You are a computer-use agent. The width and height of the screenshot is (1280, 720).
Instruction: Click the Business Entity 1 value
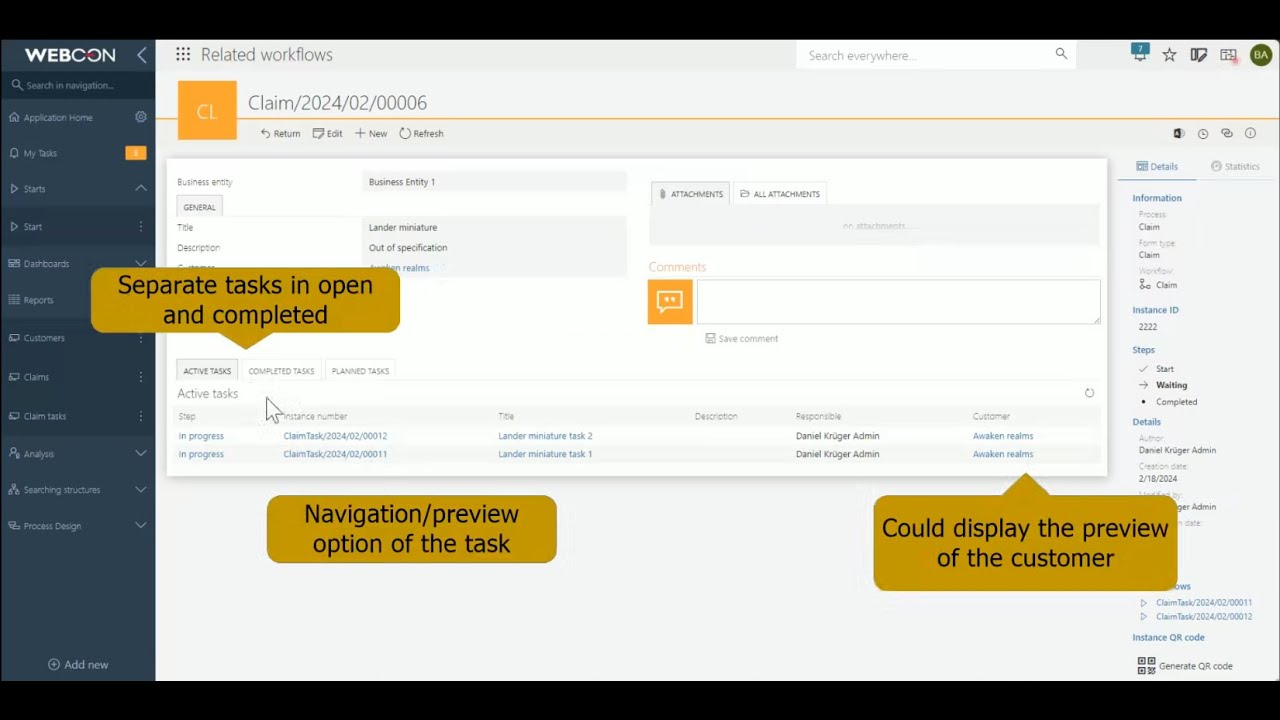click(x=402, y=182)
